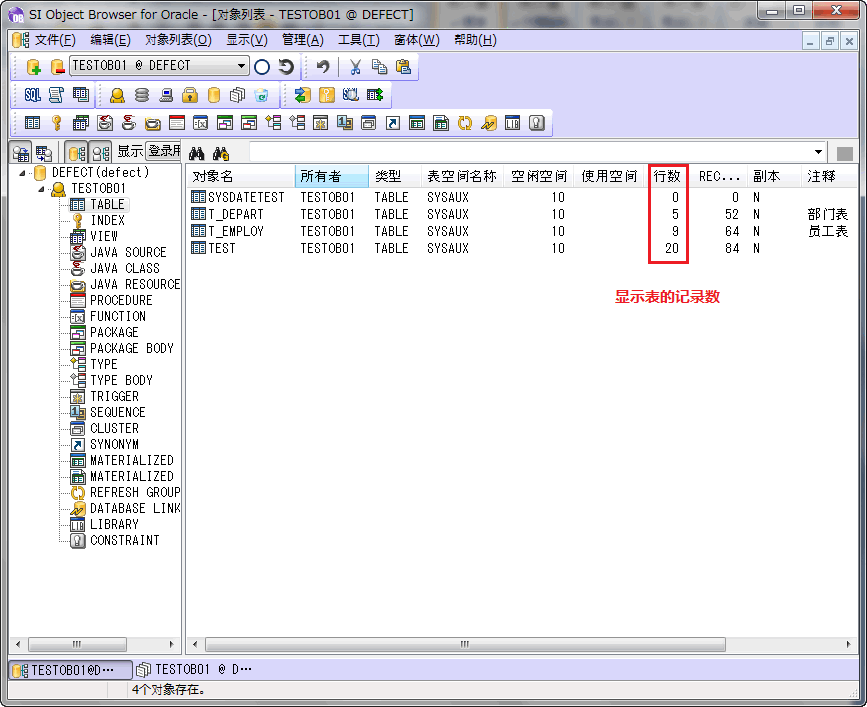Select the T_EMPLOY table row

tap(521, 231)
